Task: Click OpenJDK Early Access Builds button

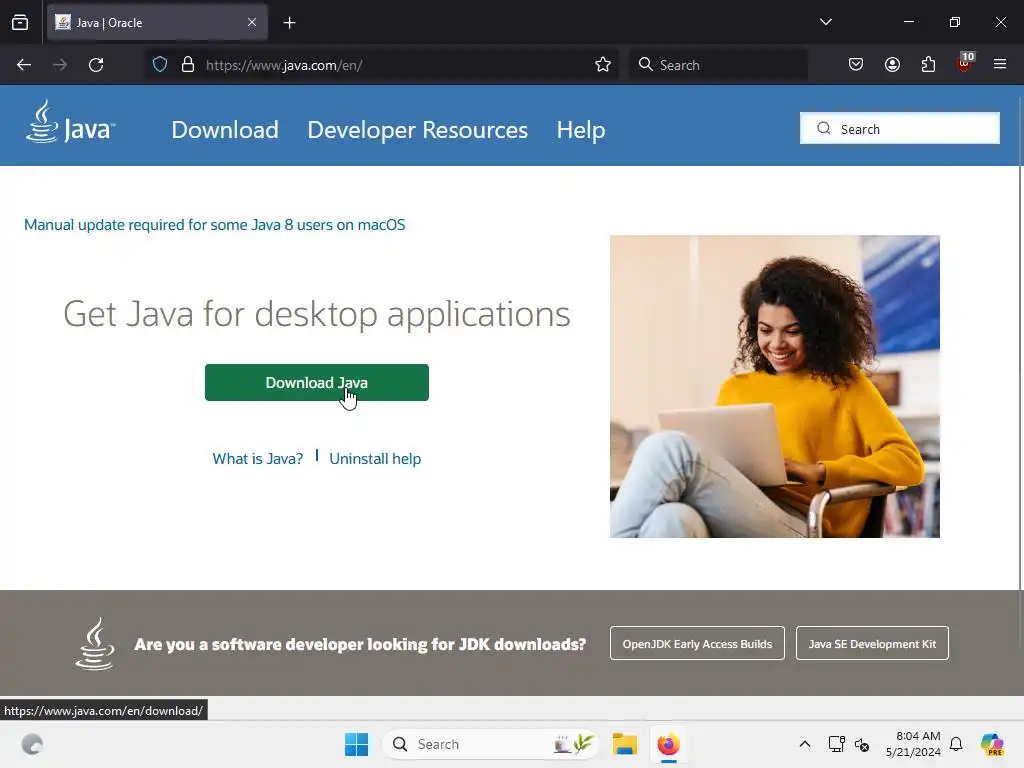Action: [x=697, y=643]
